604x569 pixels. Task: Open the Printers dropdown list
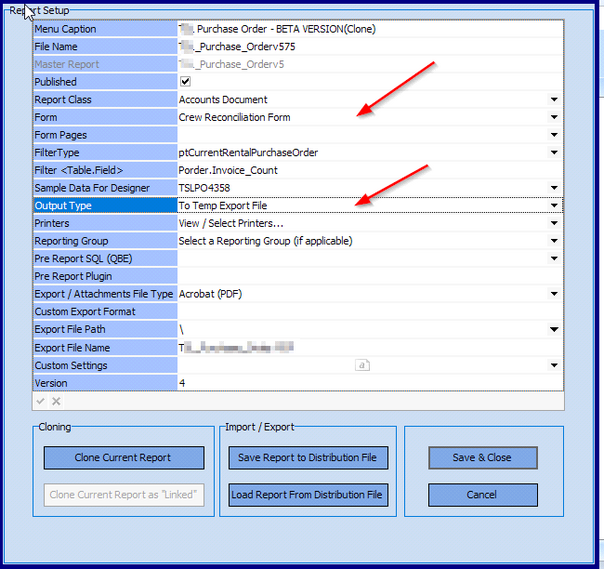[554, 224]
